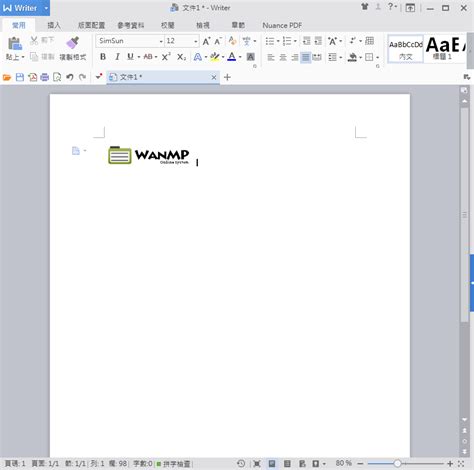
Task: Click the Cut scissors icon
Action: pos(34,41)
